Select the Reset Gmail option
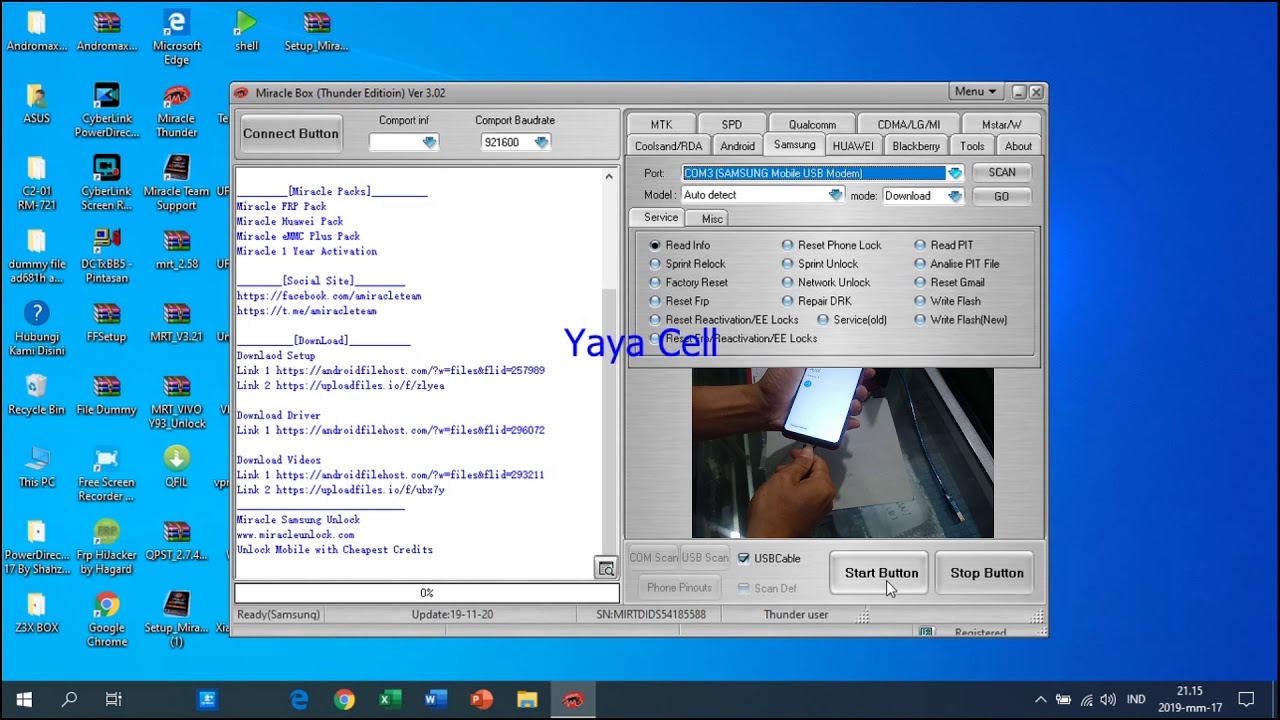This screenshot has width=1280, height=720. [949, 282]
